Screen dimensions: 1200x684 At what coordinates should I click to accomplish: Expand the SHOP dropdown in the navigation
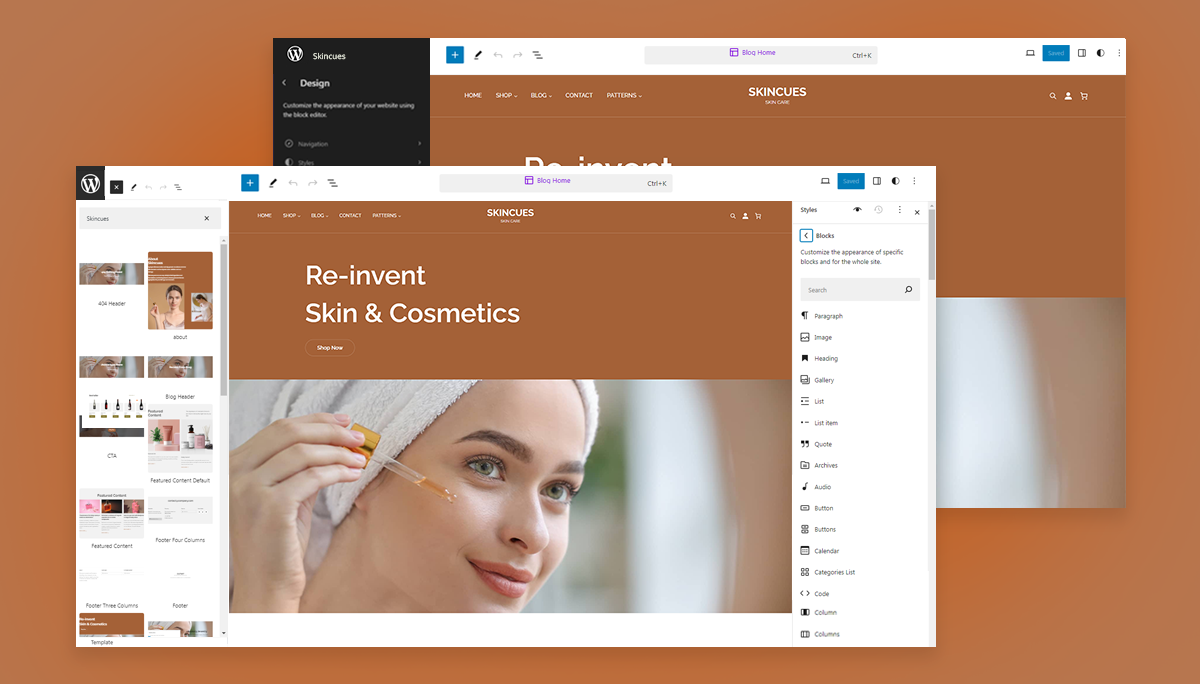point(289,215)
